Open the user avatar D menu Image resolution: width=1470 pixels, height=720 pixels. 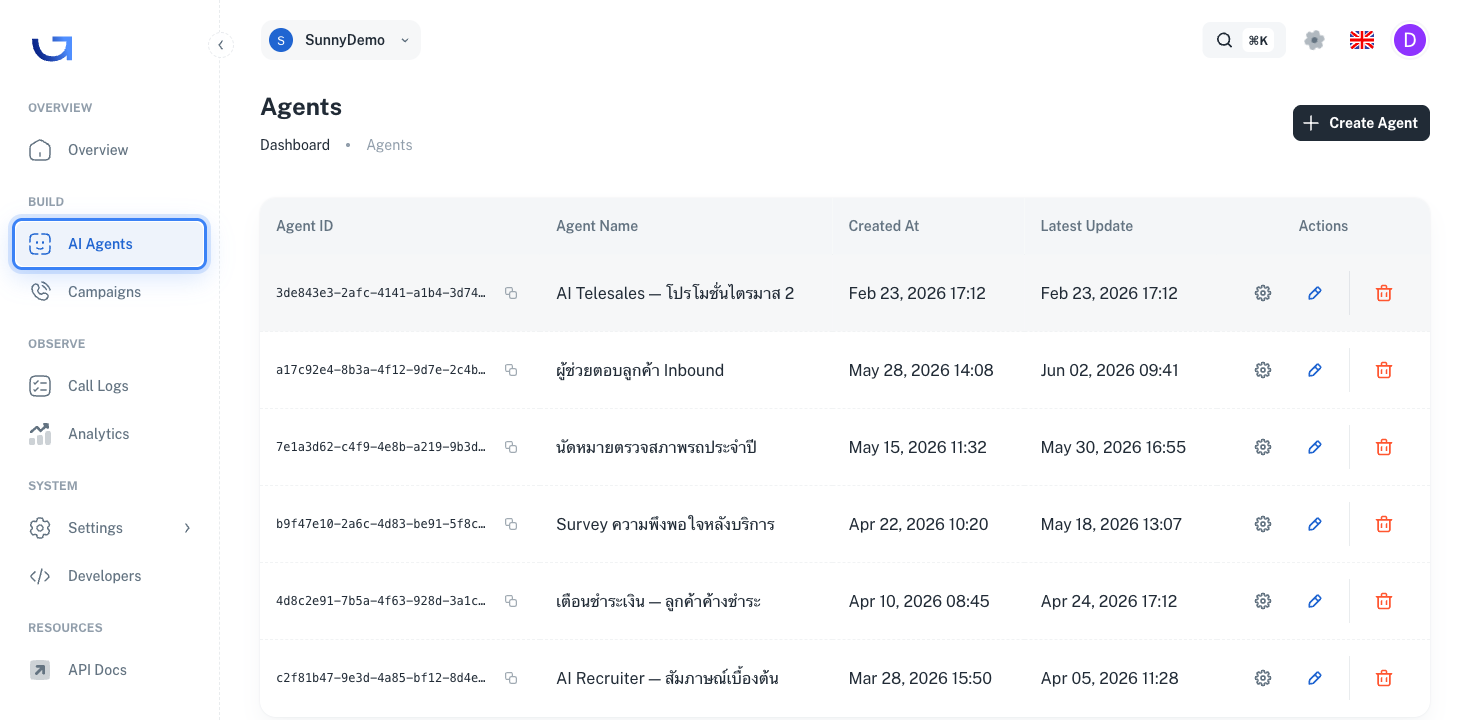click(x=1410, y=40)
